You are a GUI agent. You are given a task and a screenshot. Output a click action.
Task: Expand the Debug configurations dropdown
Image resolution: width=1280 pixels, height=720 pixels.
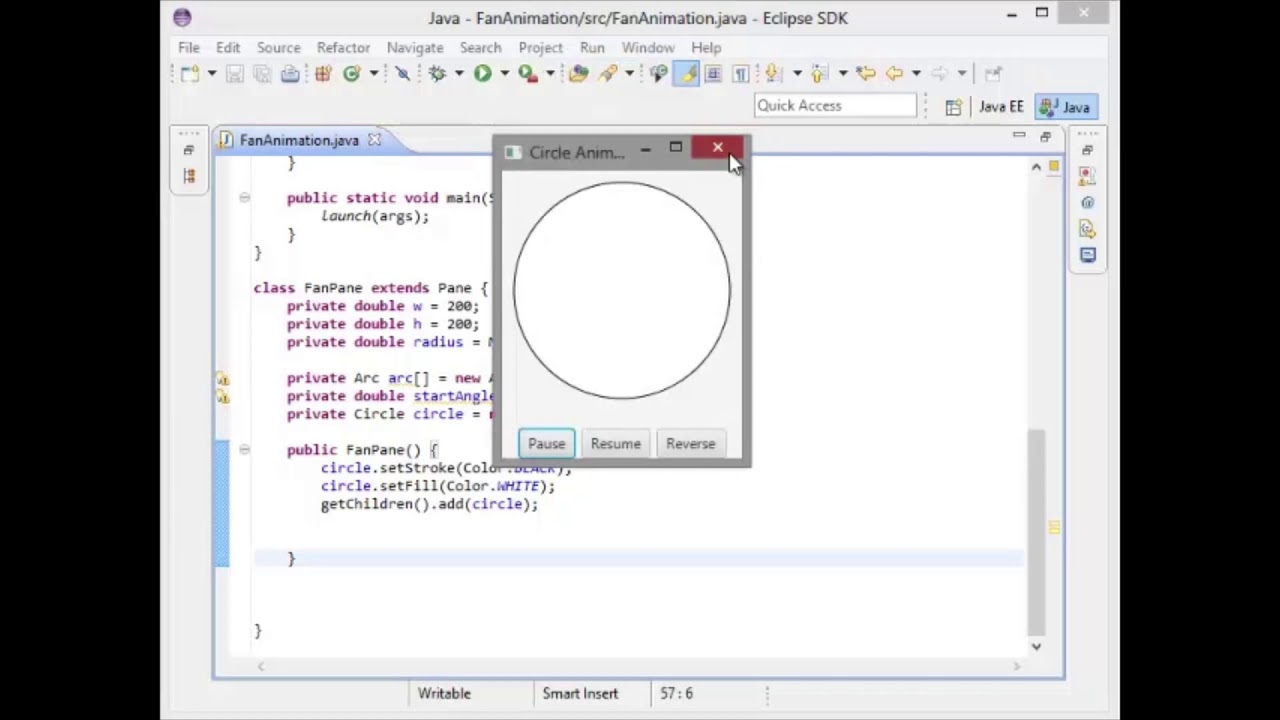tap(459, 73)
